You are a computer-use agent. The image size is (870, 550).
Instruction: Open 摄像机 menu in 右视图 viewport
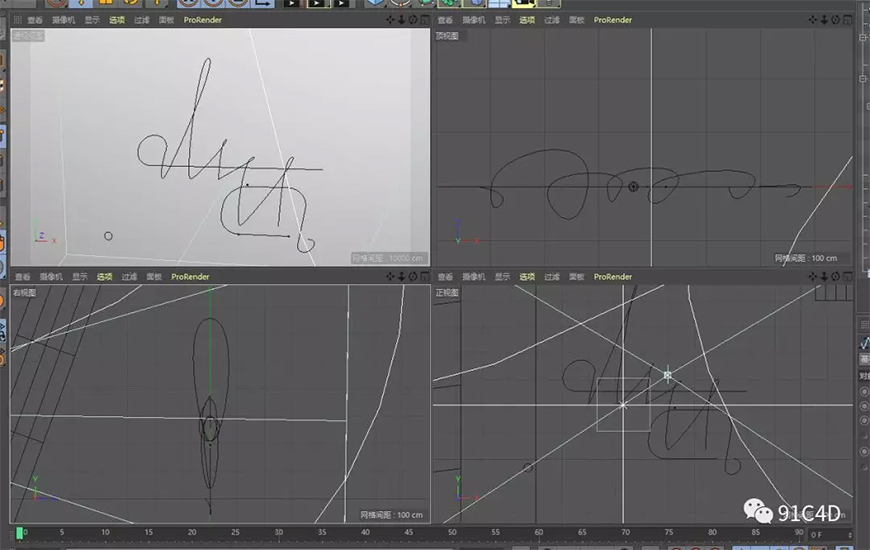tap(51, 276)
